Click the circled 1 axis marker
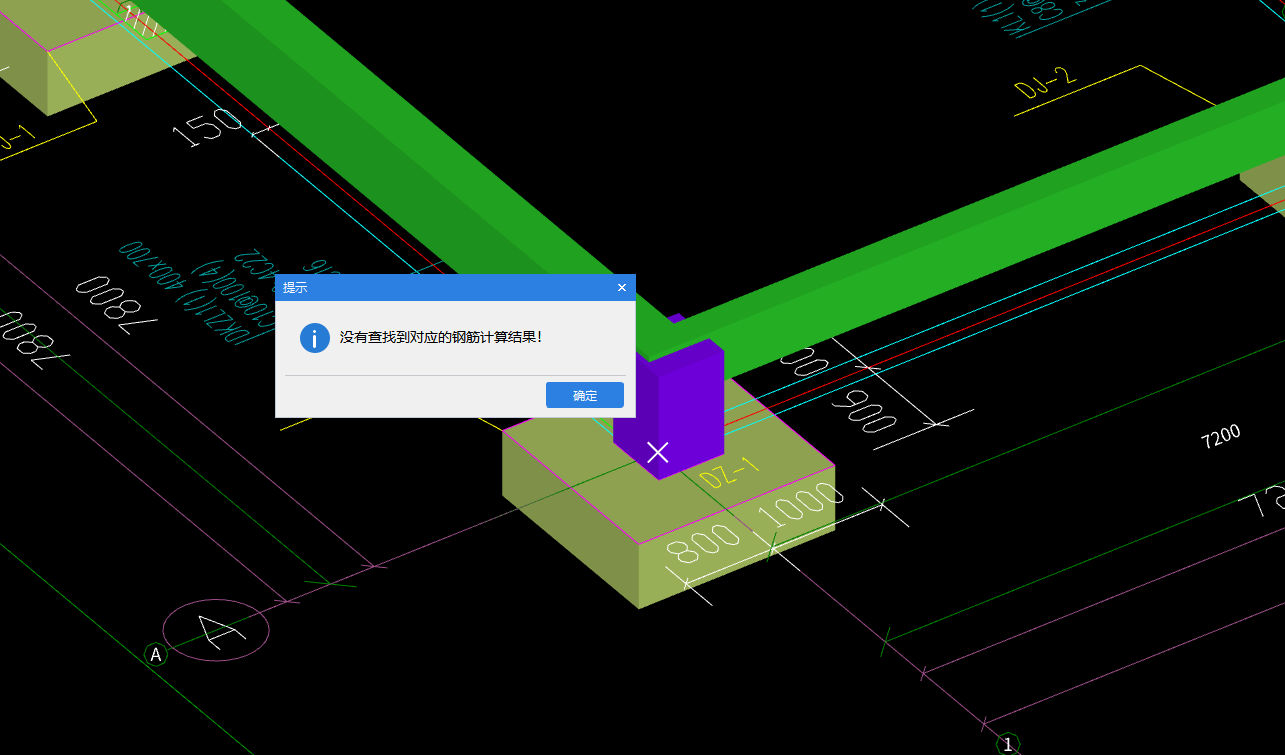Screen dimensions: 1285x755 pyautogui.click(x=1008, y=744)
